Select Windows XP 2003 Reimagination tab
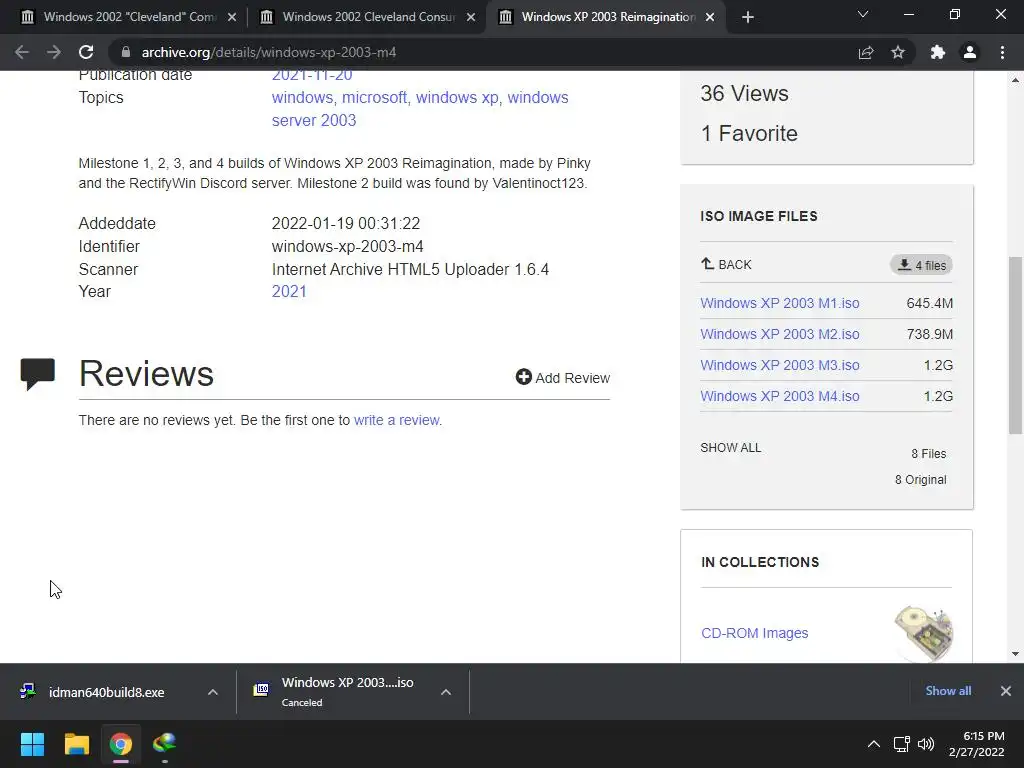This screenshot has width=1024, height=768. point(607,17)
